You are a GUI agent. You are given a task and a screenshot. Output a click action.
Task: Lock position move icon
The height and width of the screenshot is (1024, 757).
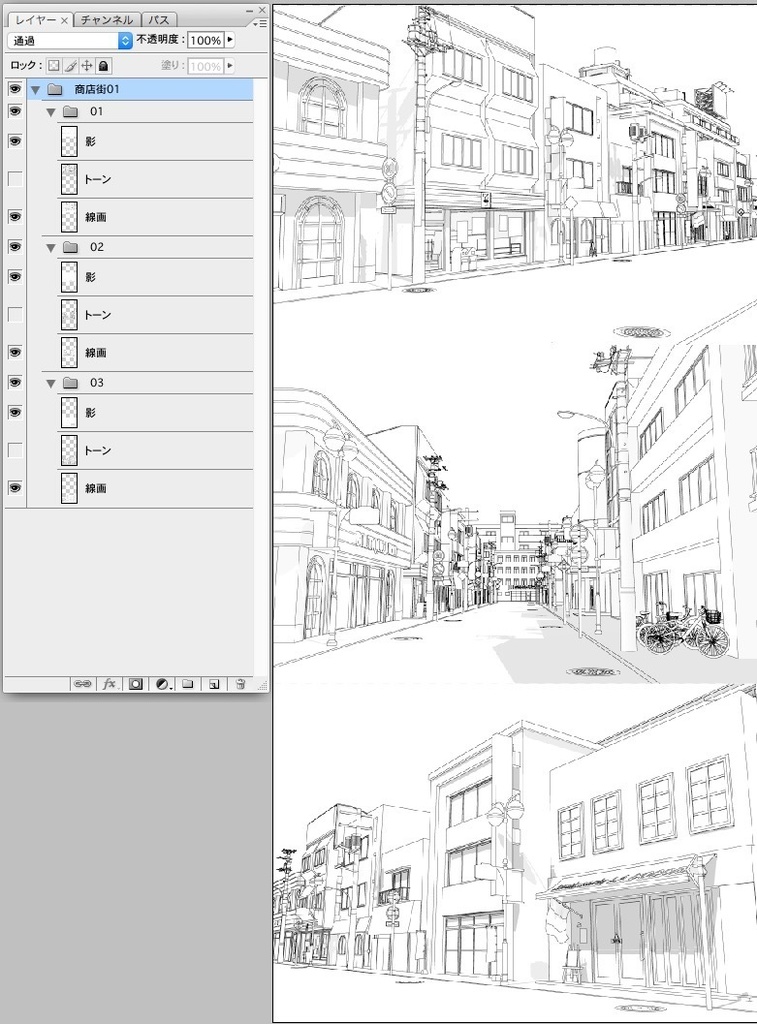click(x=87, y=65)
